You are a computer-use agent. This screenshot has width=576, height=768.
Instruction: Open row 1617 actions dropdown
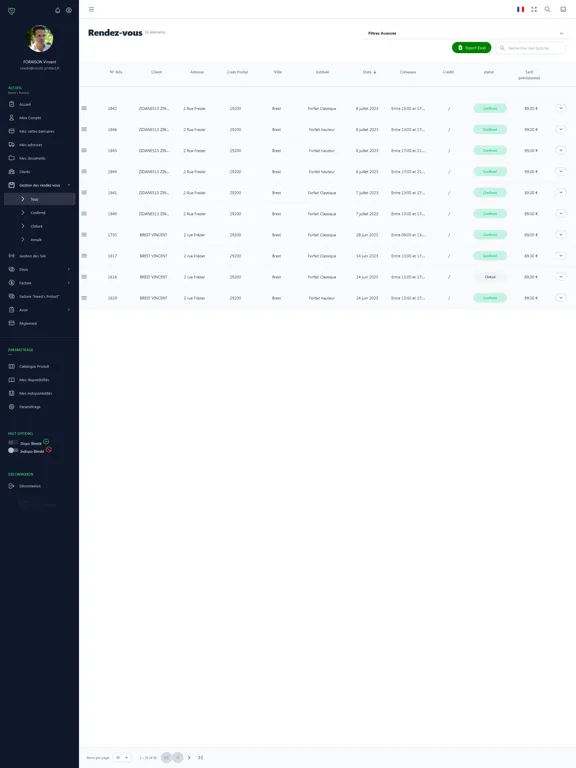click(561, 256)
